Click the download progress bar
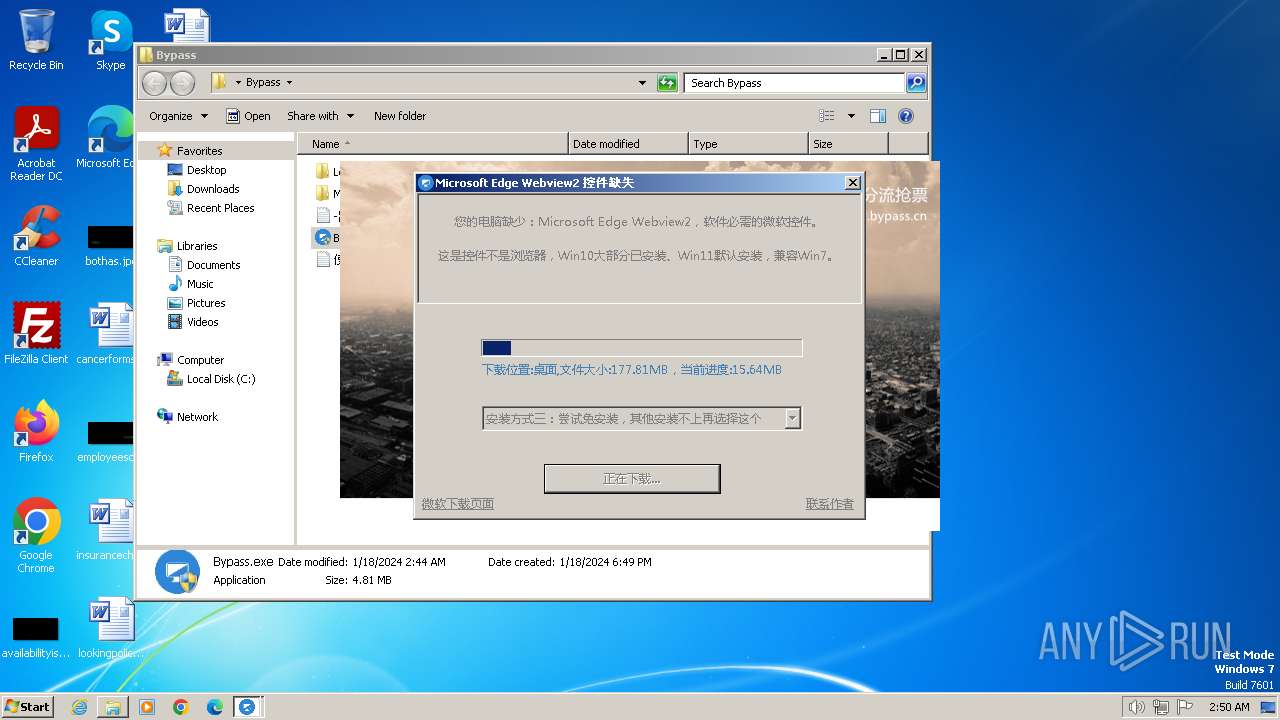 tap(641, 348)
